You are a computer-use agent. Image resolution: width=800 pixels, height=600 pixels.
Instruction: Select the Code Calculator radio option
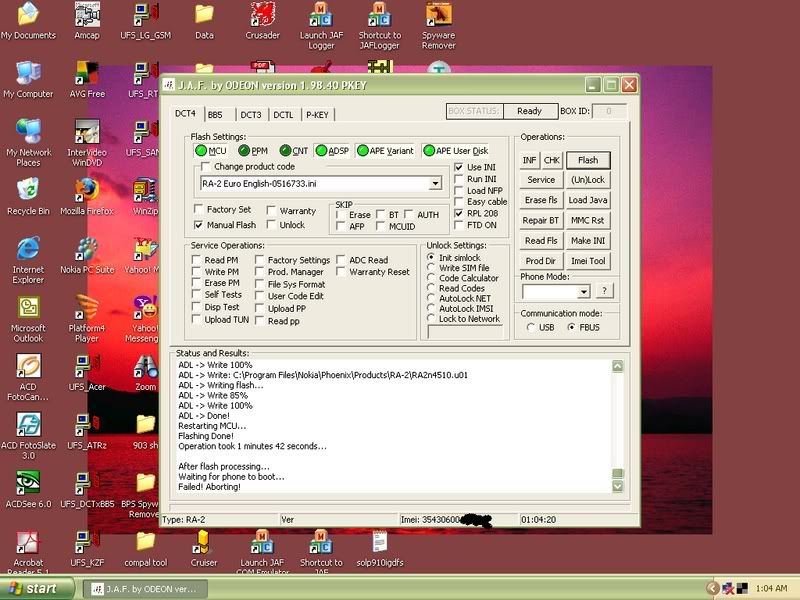[431, 278]
